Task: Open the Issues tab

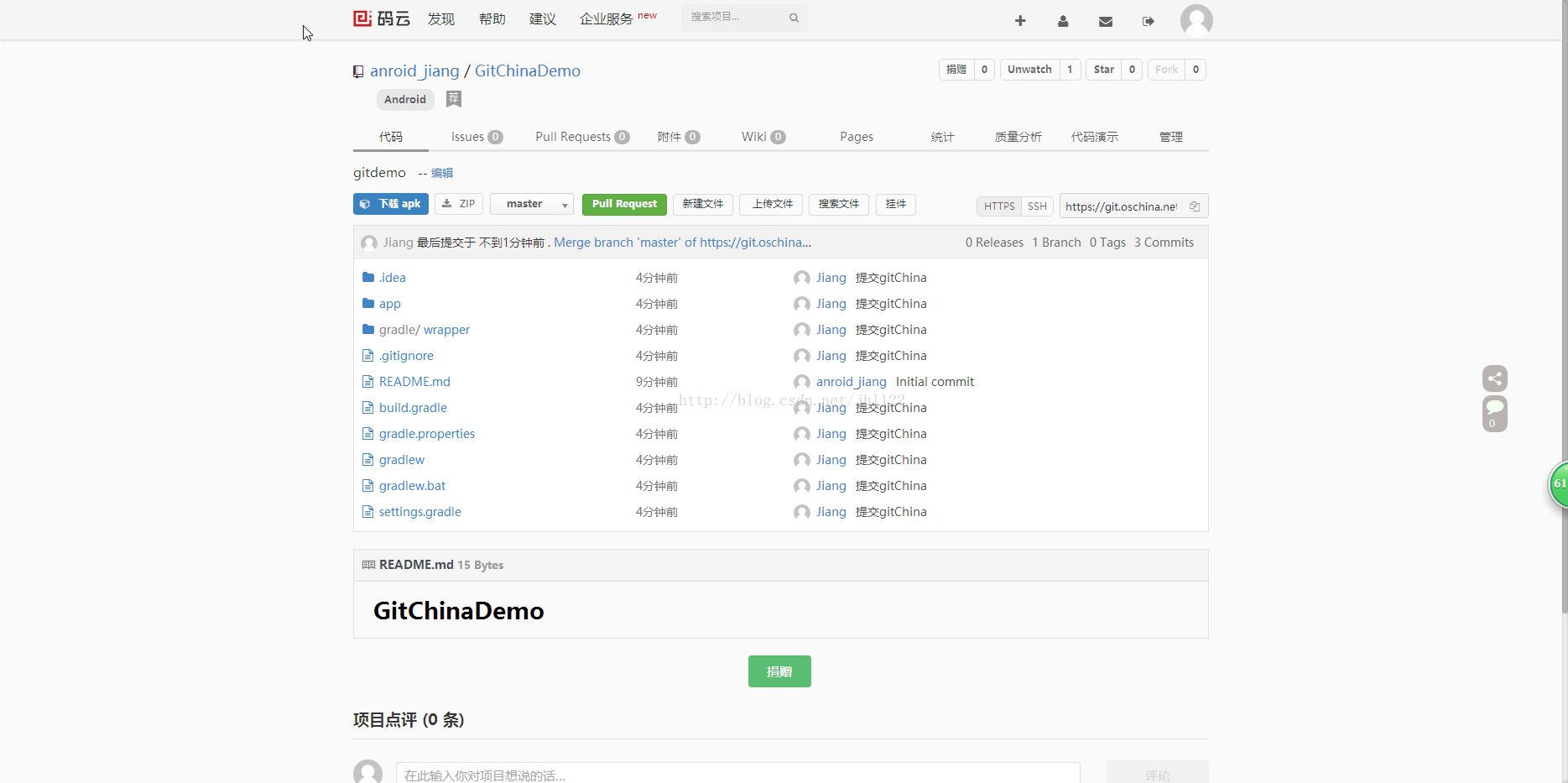Action: [x=477, y=137]
